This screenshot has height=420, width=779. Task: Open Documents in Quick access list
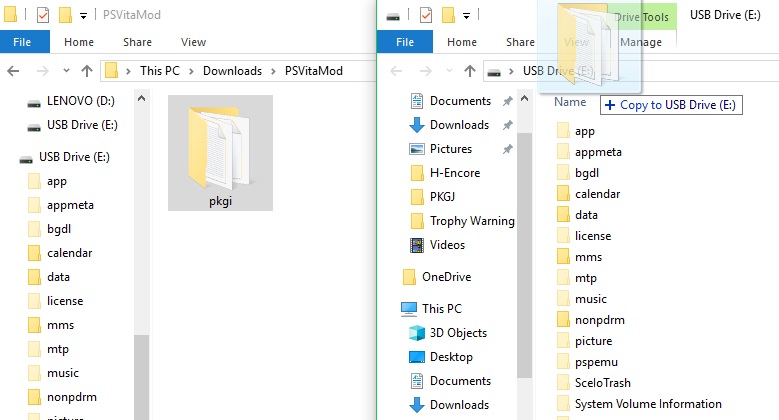460,101
